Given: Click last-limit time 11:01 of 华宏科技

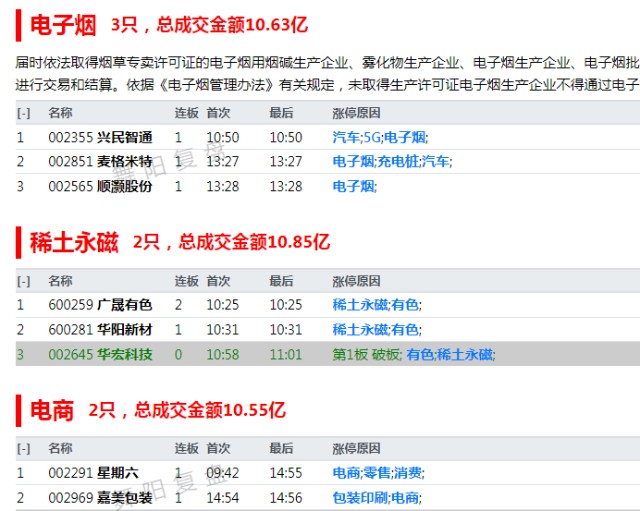Looking at the screenshot, I should 286,354.
